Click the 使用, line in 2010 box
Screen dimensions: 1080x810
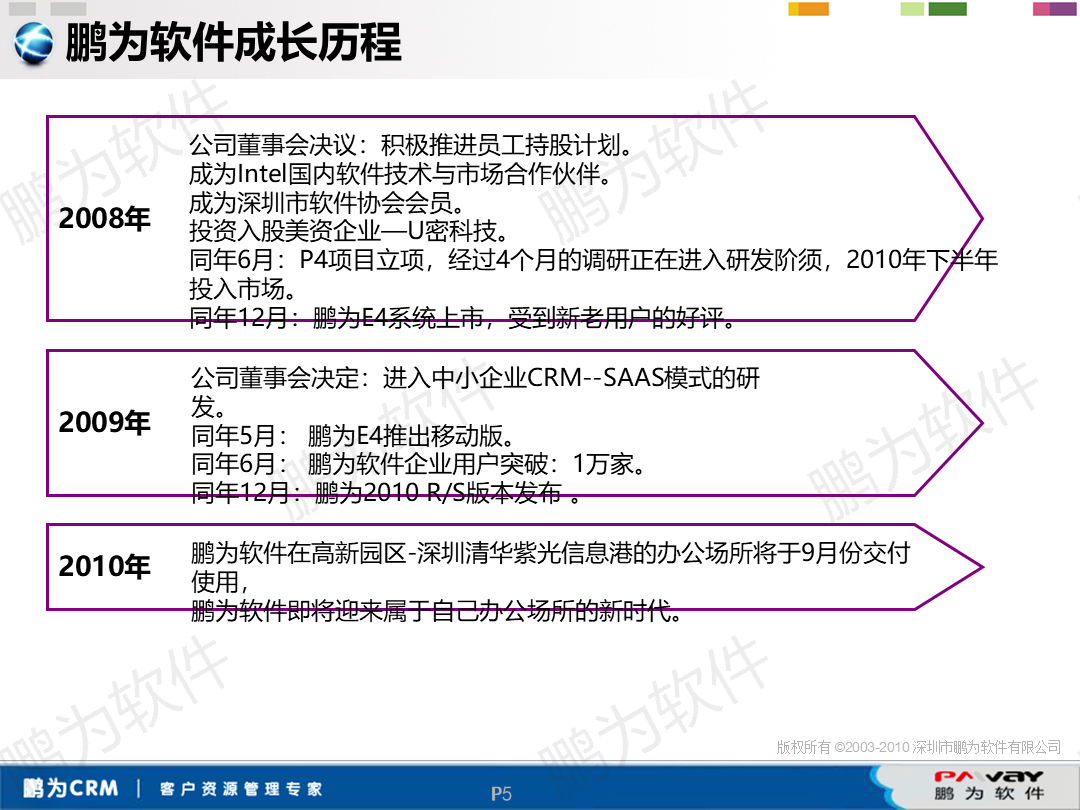pyautogui.click(x=220, y=581)
